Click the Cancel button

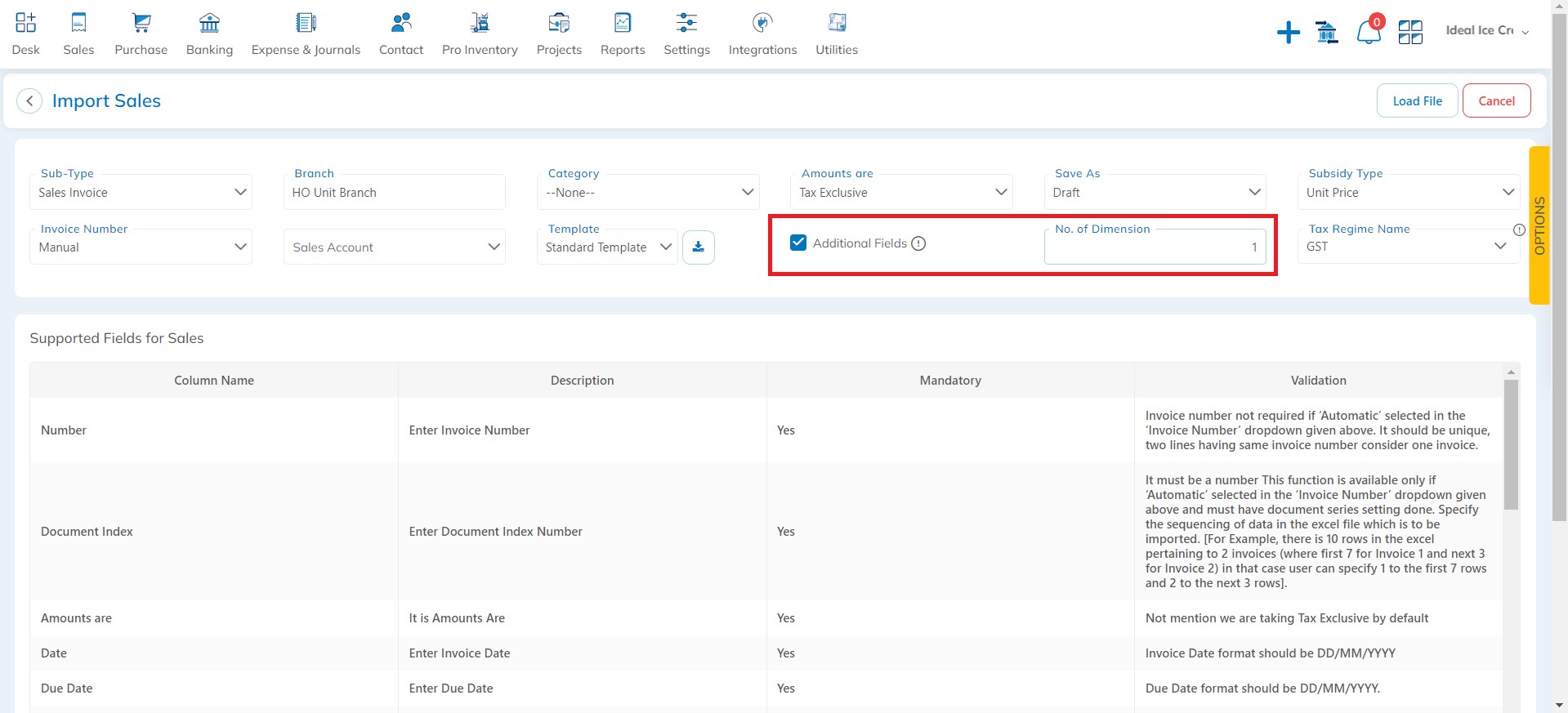pyautogui.click(x=1496, y=100)
